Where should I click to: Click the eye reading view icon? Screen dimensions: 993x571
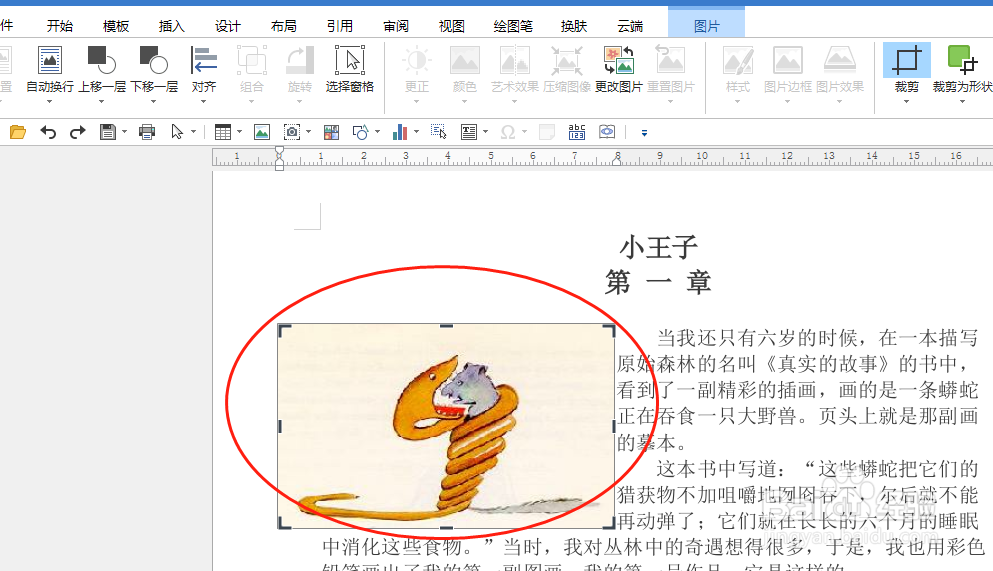[607, 132]
